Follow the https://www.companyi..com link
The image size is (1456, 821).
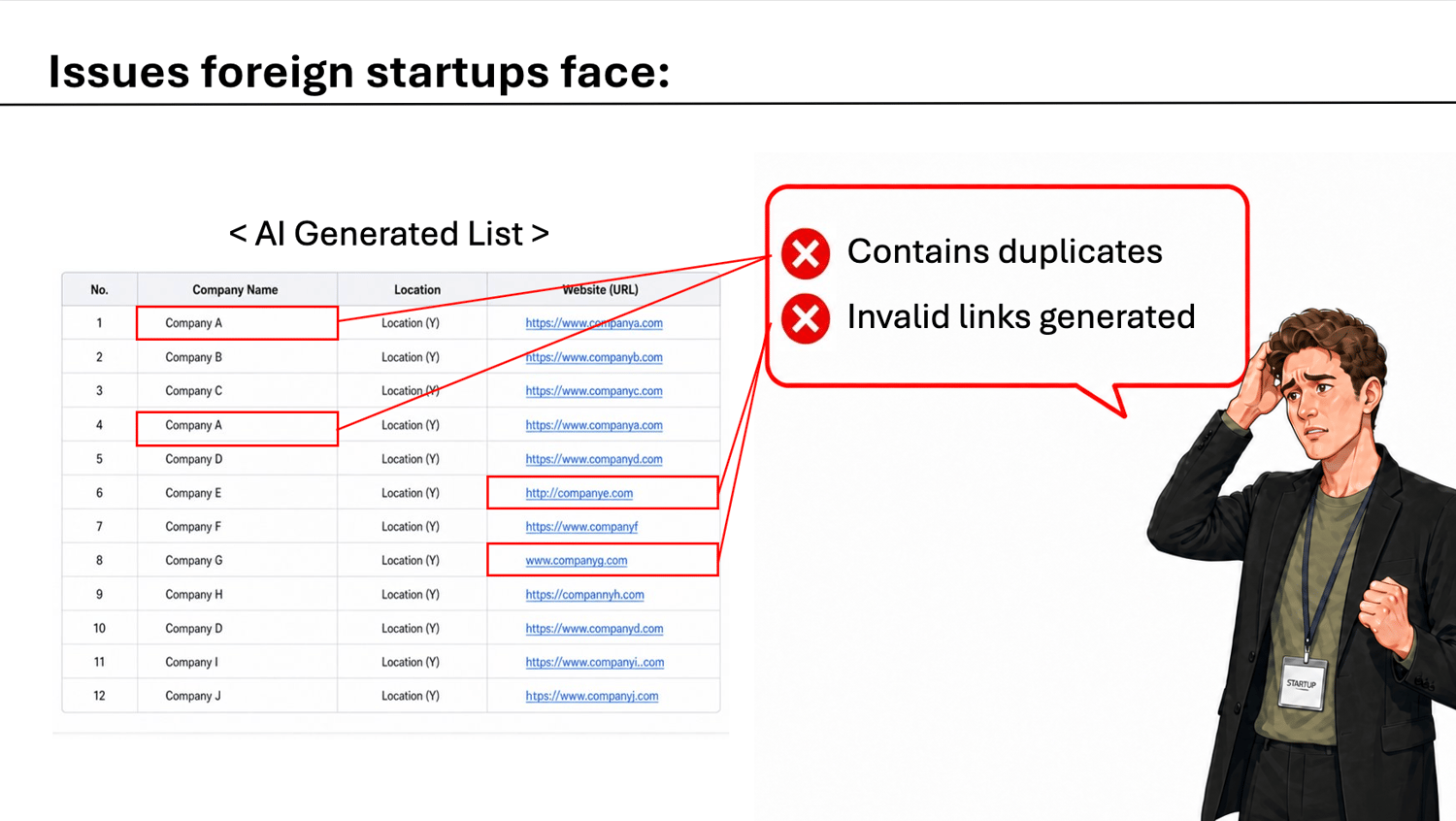point(595,663)
